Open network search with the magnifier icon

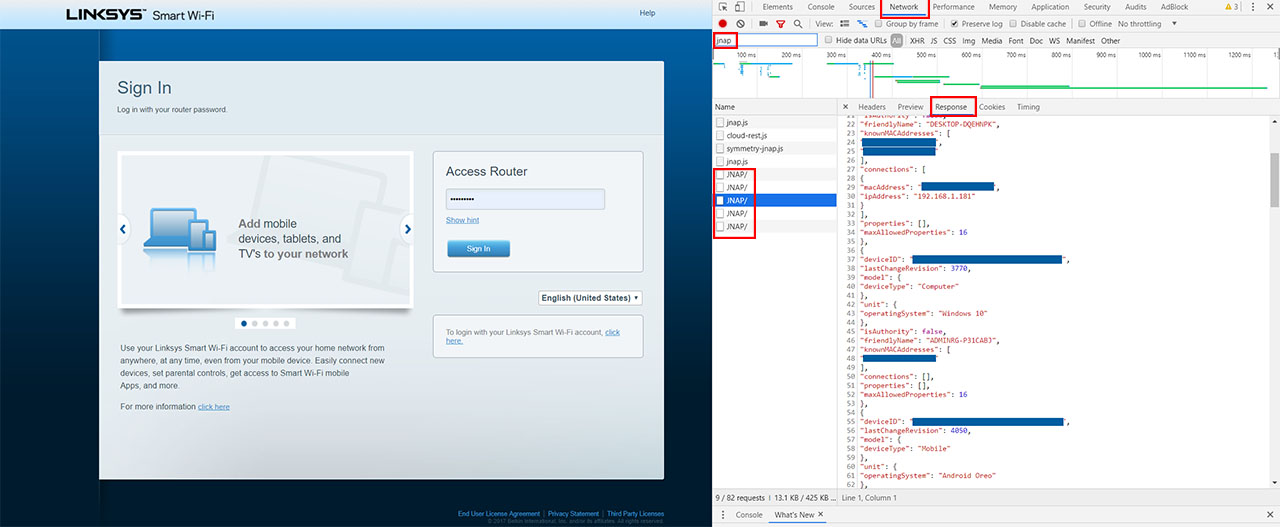click(x=797, y=23)
